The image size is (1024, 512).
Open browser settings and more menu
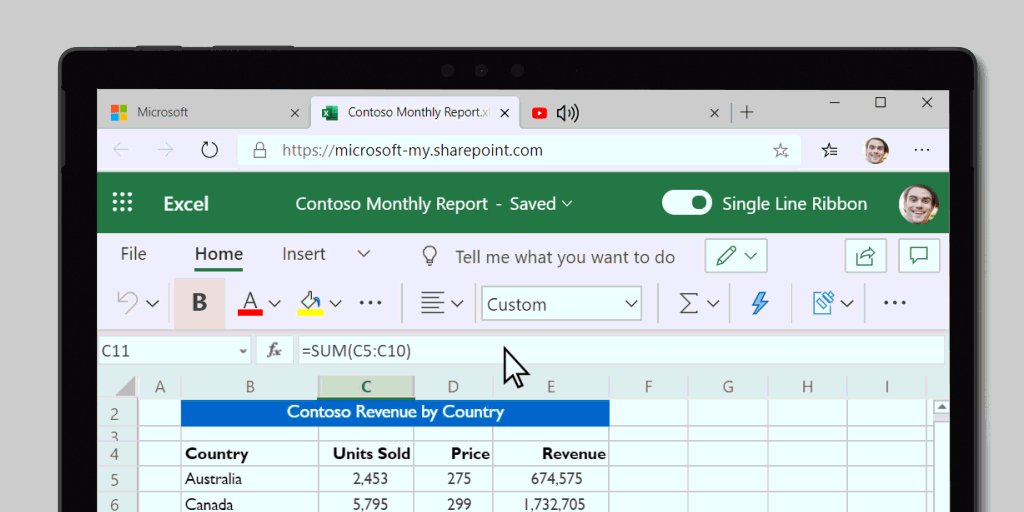(921, 150)
